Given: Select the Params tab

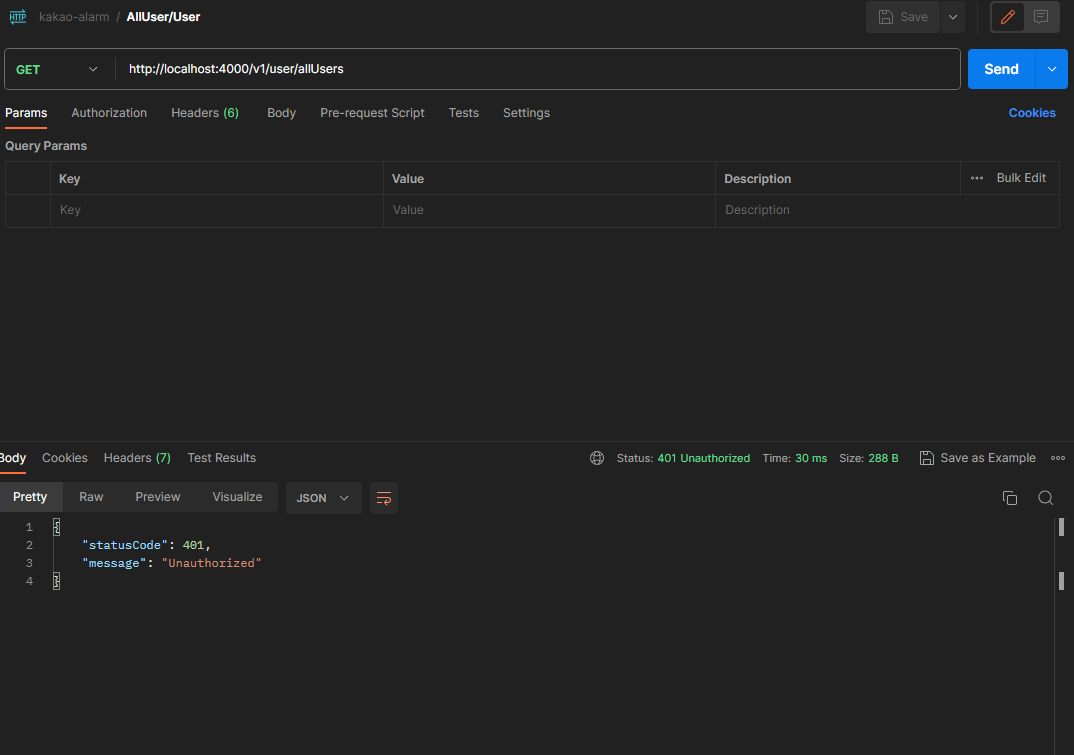Looking at the screenshot, I should tap(26, 113).
